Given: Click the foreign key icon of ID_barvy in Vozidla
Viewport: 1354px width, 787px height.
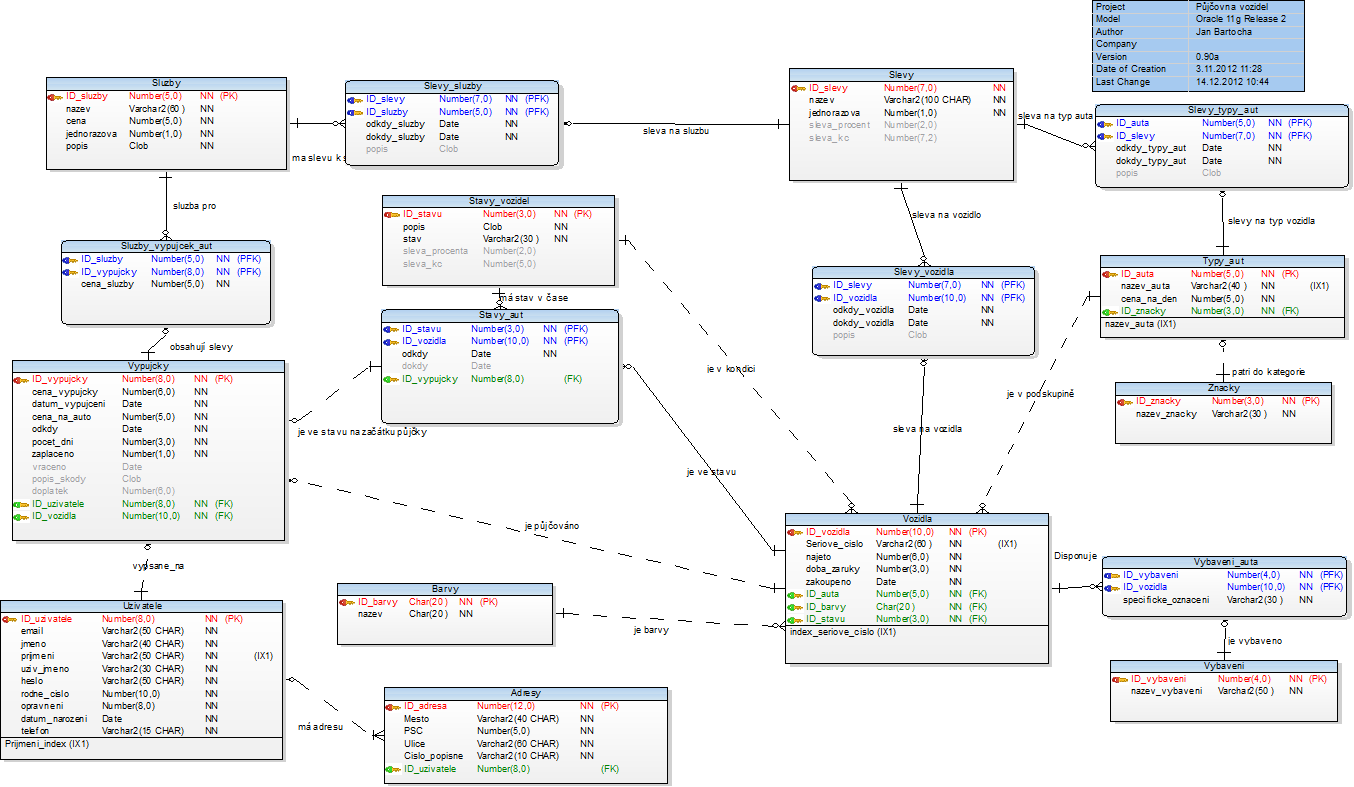Looking at the screenshot, I should click(796, 607).
